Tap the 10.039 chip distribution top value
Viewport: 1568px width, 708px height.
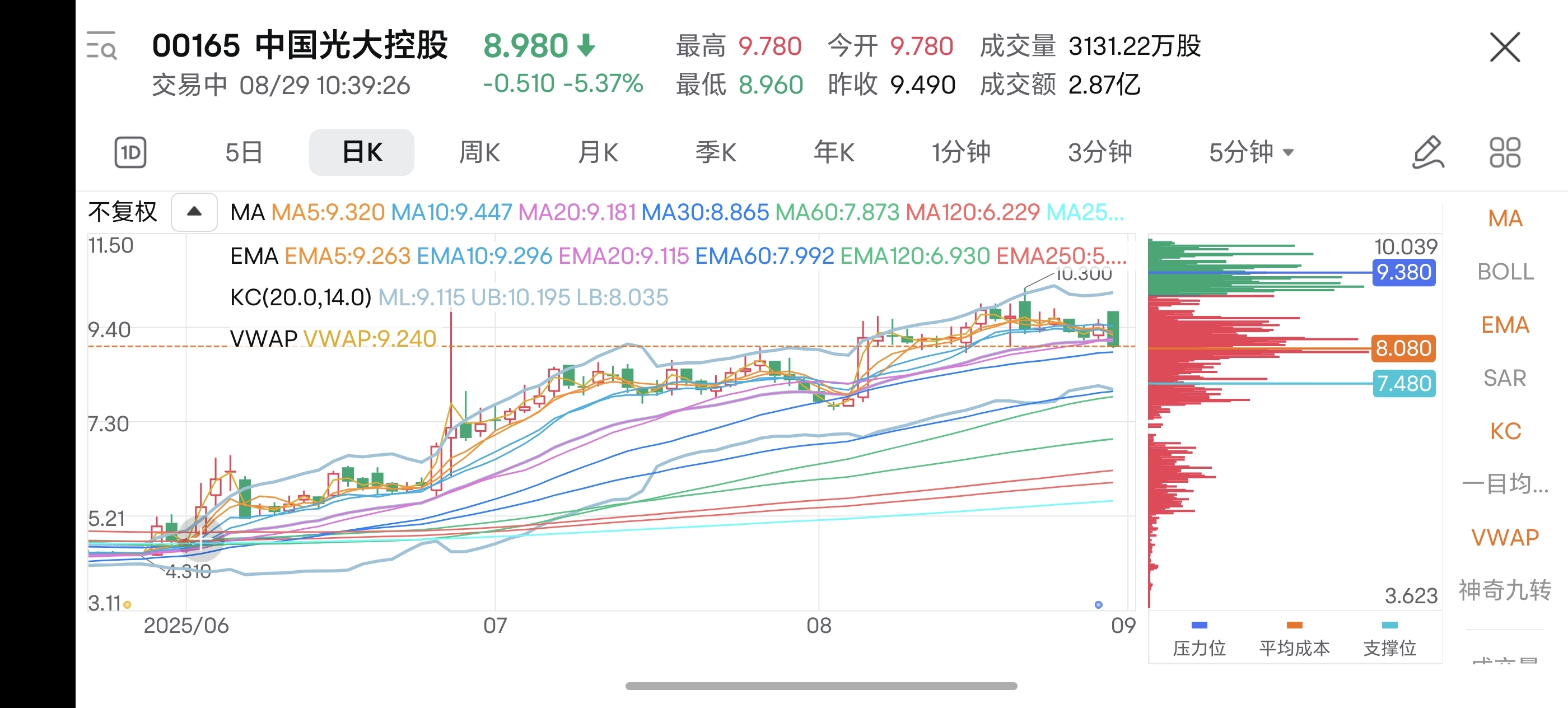1406,246
